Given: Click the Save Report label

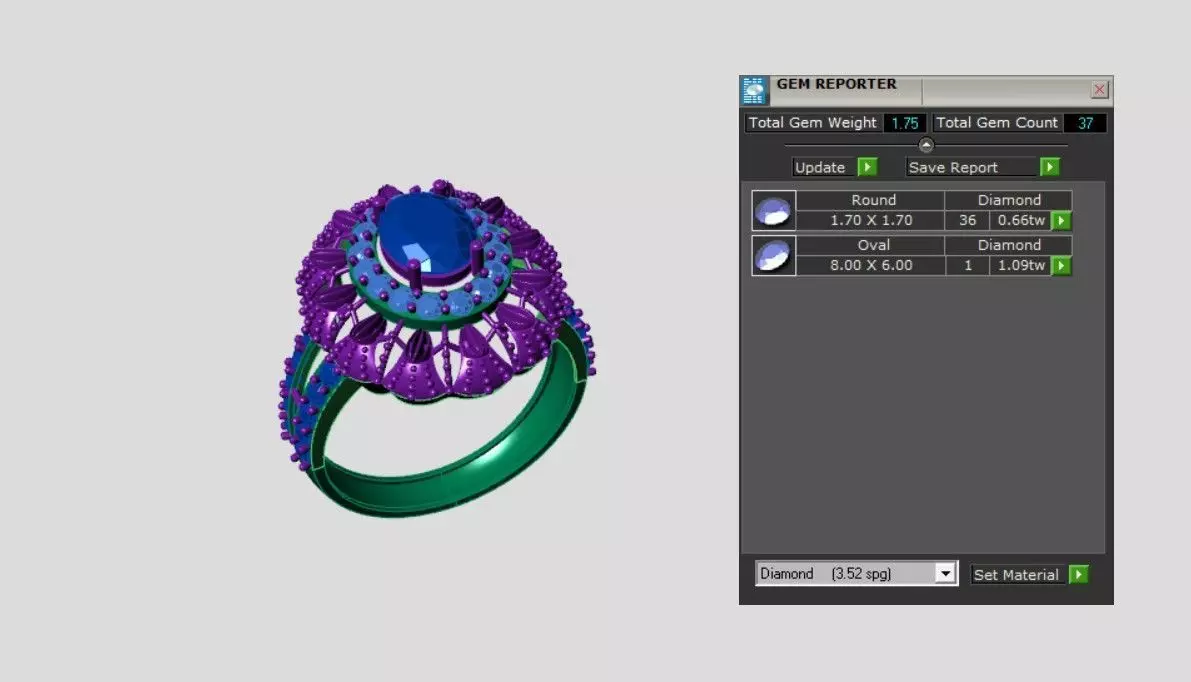Looking at the screenshot, I should tap(972, 167).
